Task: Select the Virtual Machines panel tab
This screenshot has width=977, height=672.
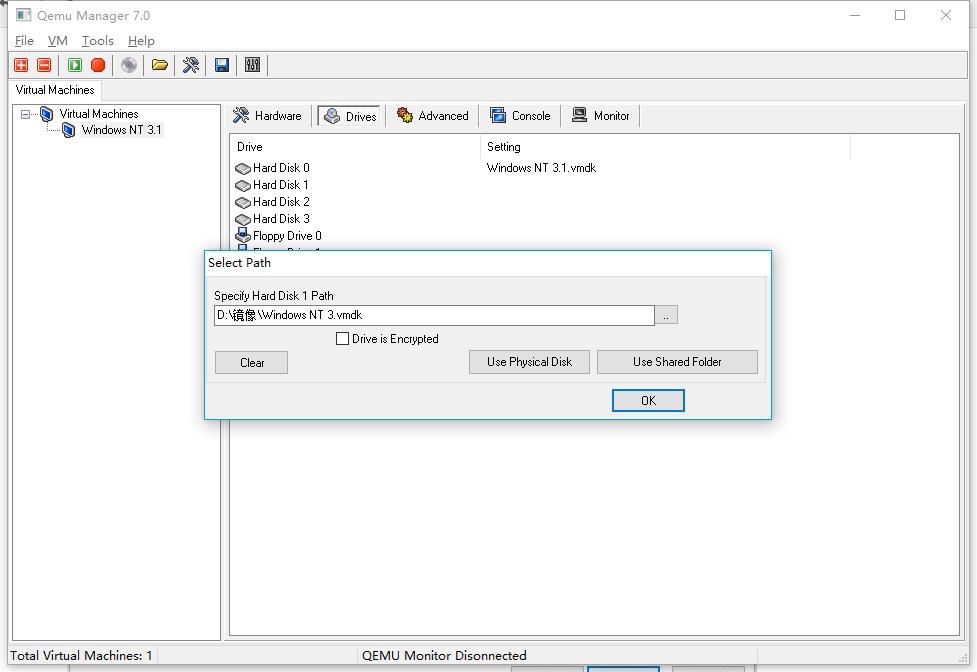Action: 55,90
